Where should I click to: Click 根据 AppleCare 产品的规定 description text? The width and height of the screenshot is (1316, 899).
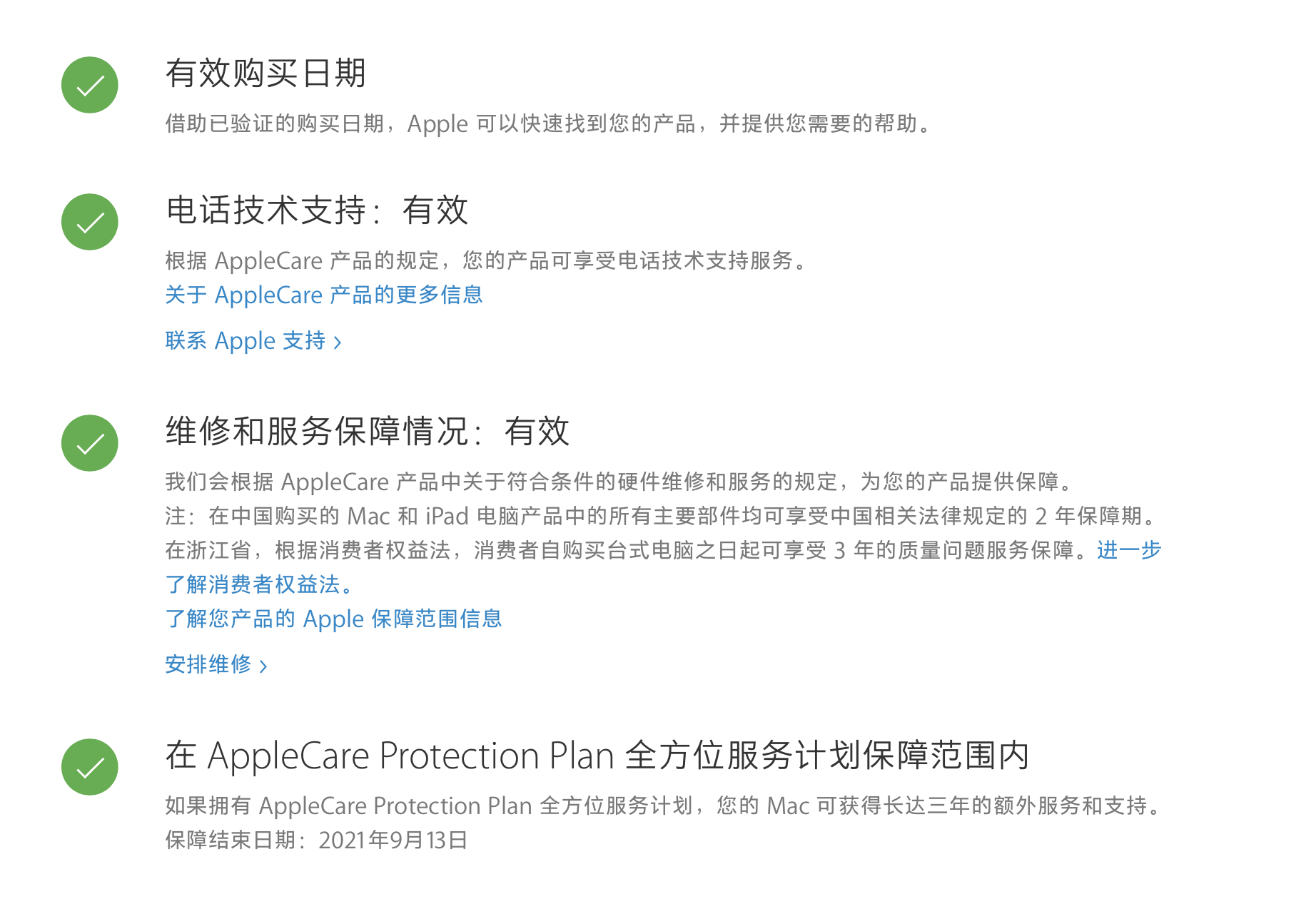[x=486, y=260]
